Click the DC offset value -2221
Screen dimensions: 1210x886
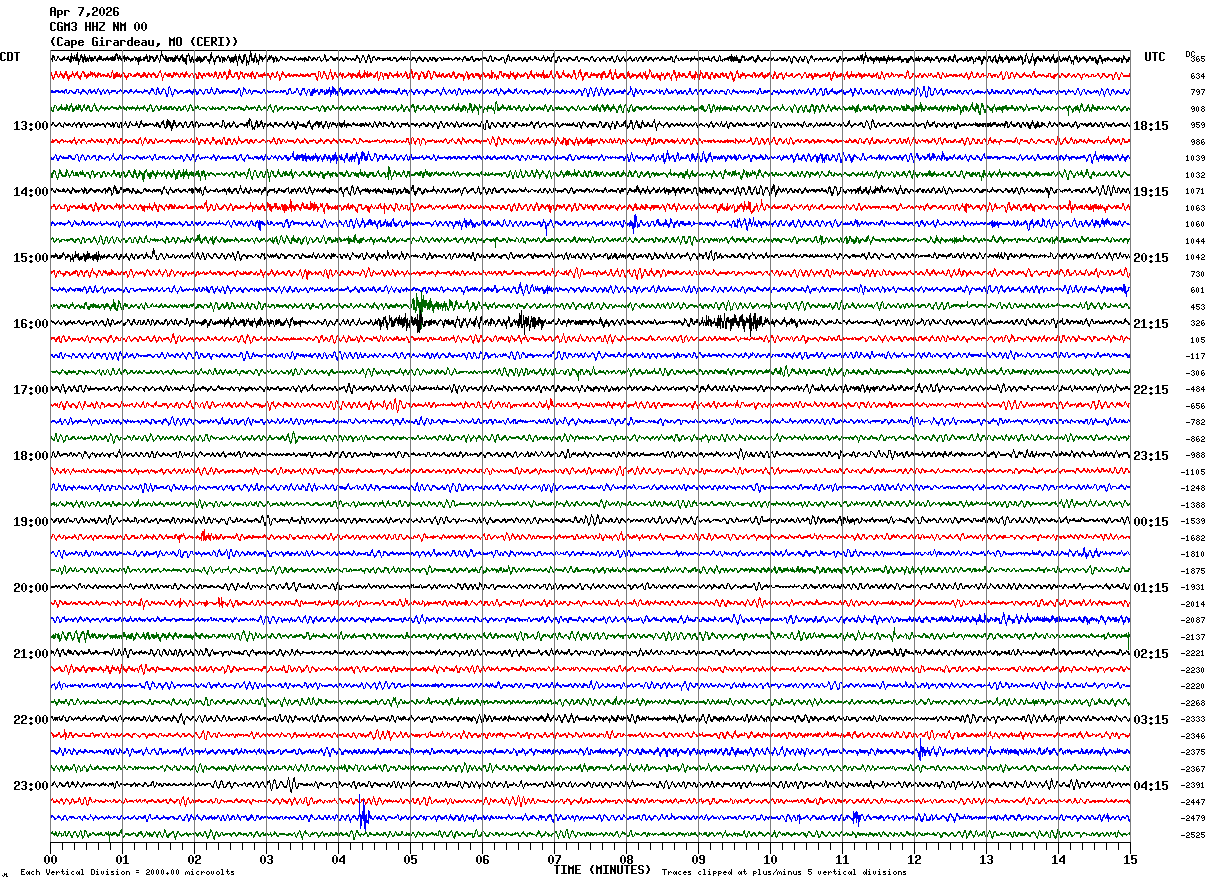[x=1193, y=653]
